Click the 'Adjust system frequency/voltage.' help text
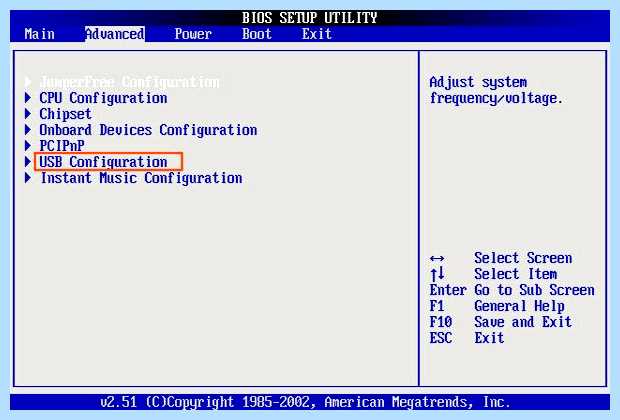The image size is (620, 420). 496,90
